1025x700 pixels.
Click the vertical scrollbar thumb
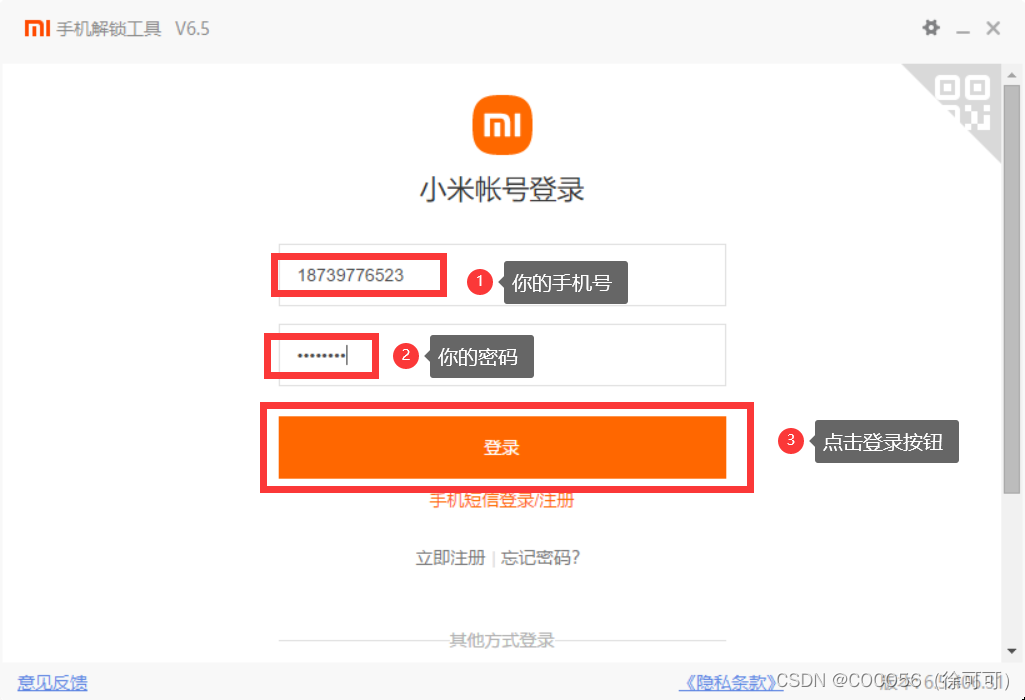click(1011, 288)
